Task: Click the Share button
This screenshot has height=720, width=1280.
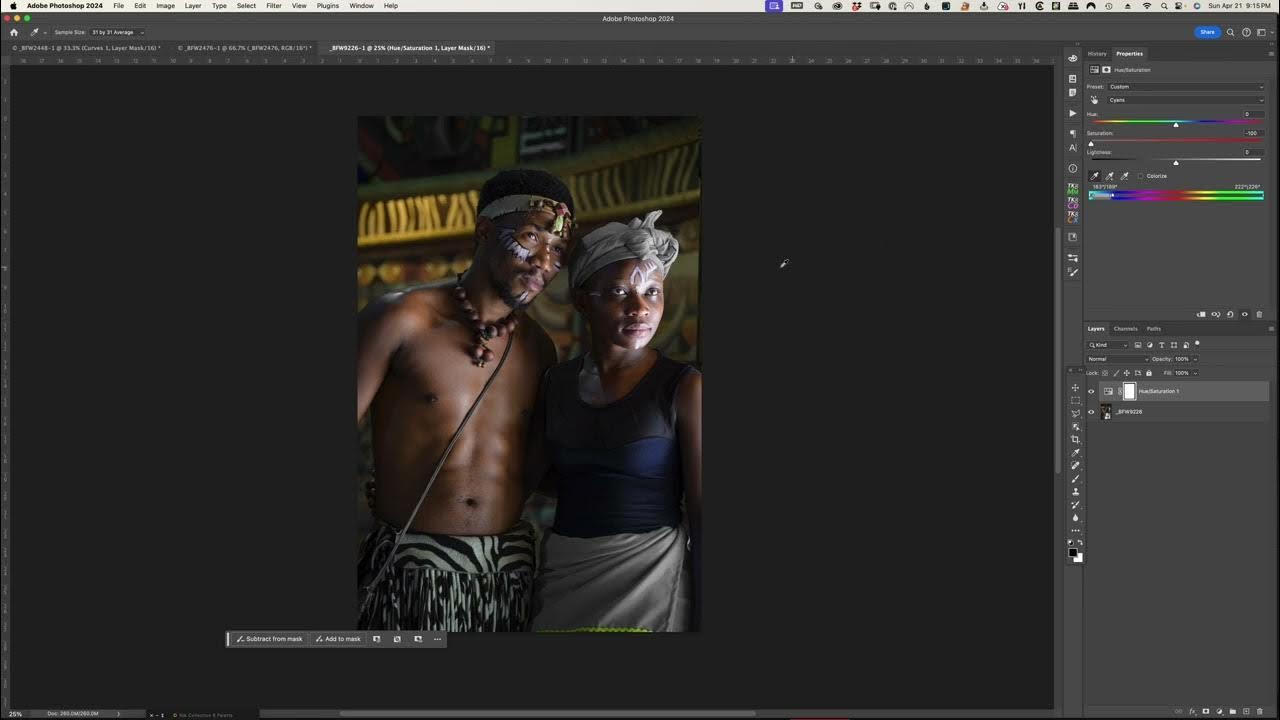Action: click(x=1207, y=32)
